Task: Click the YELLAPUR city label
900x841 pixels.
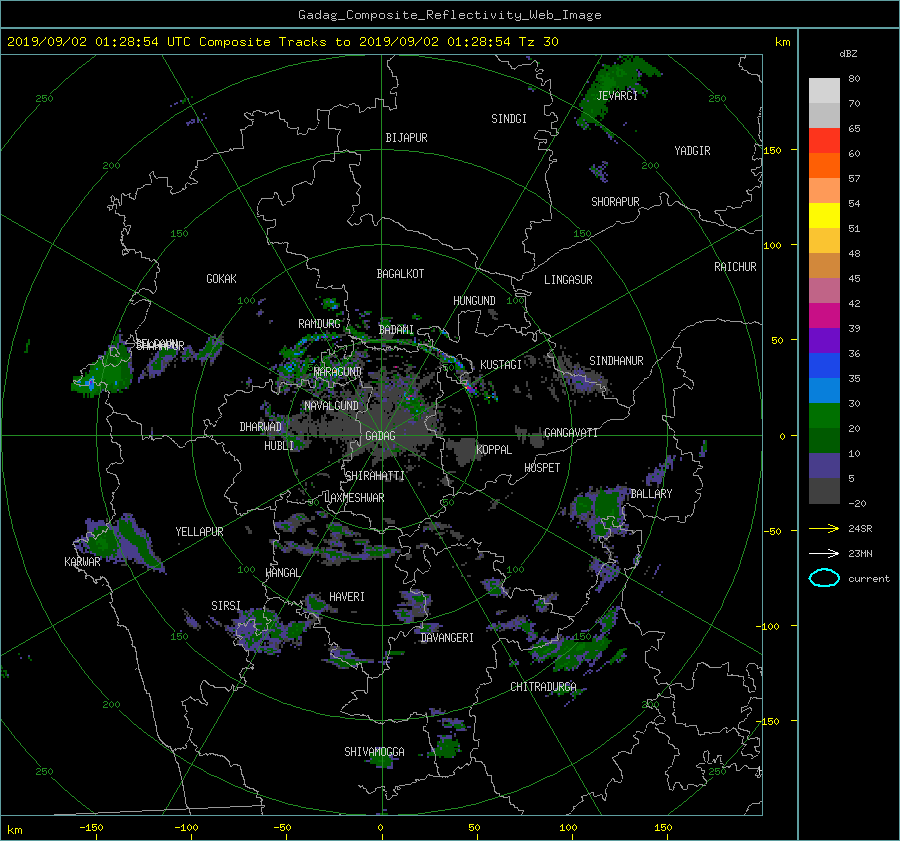Action: [x=199, y=532]
